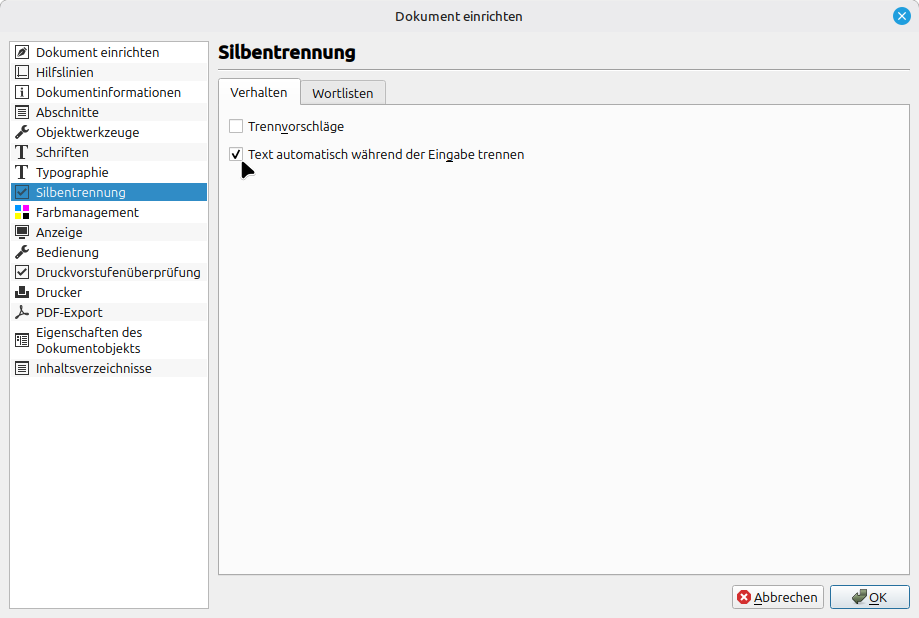Enable the Trennvorschläge checkbox

click(x=236, y=127)
